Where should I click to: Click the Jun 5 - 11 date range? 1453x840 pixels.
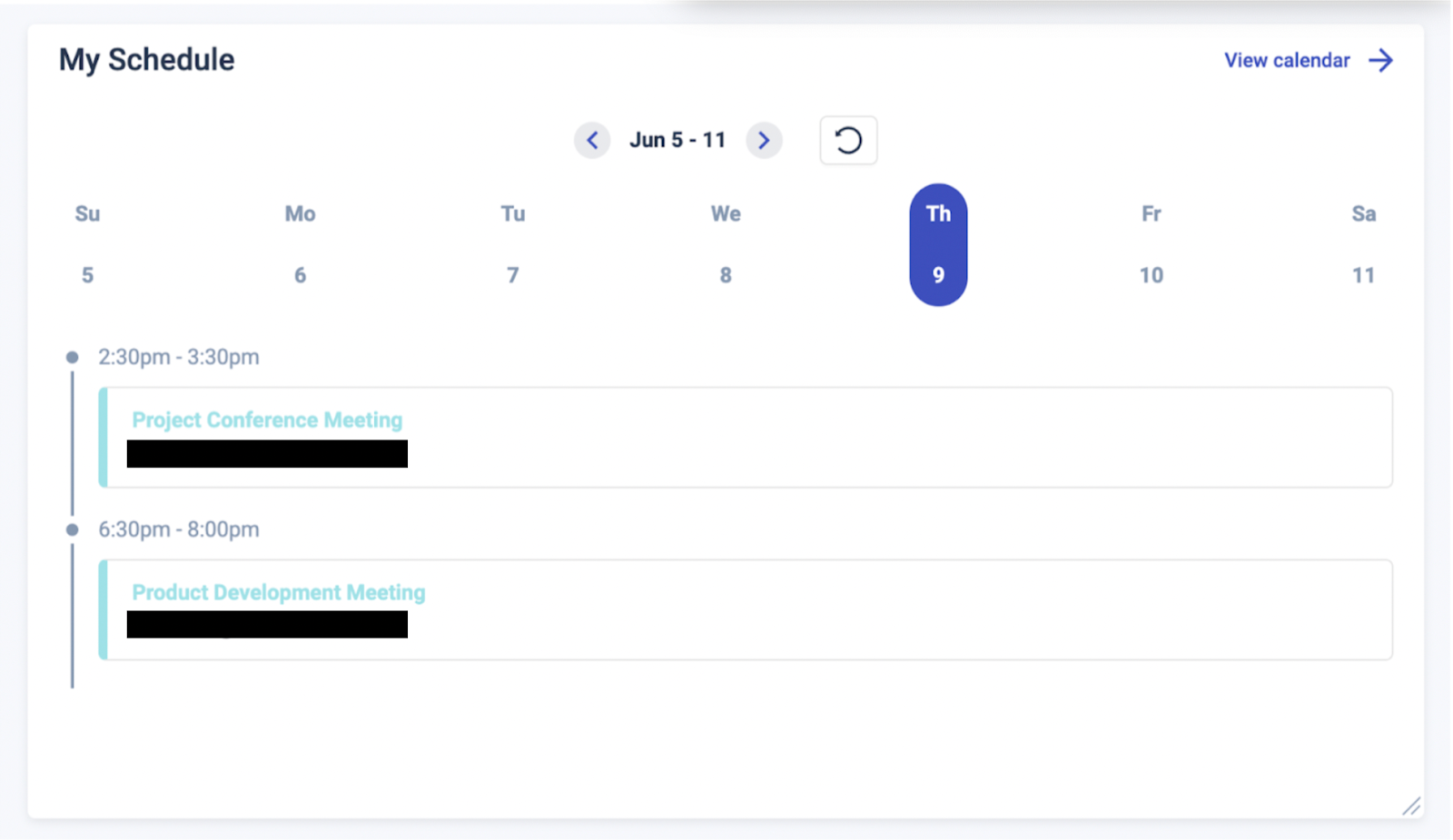pos(677,140)
